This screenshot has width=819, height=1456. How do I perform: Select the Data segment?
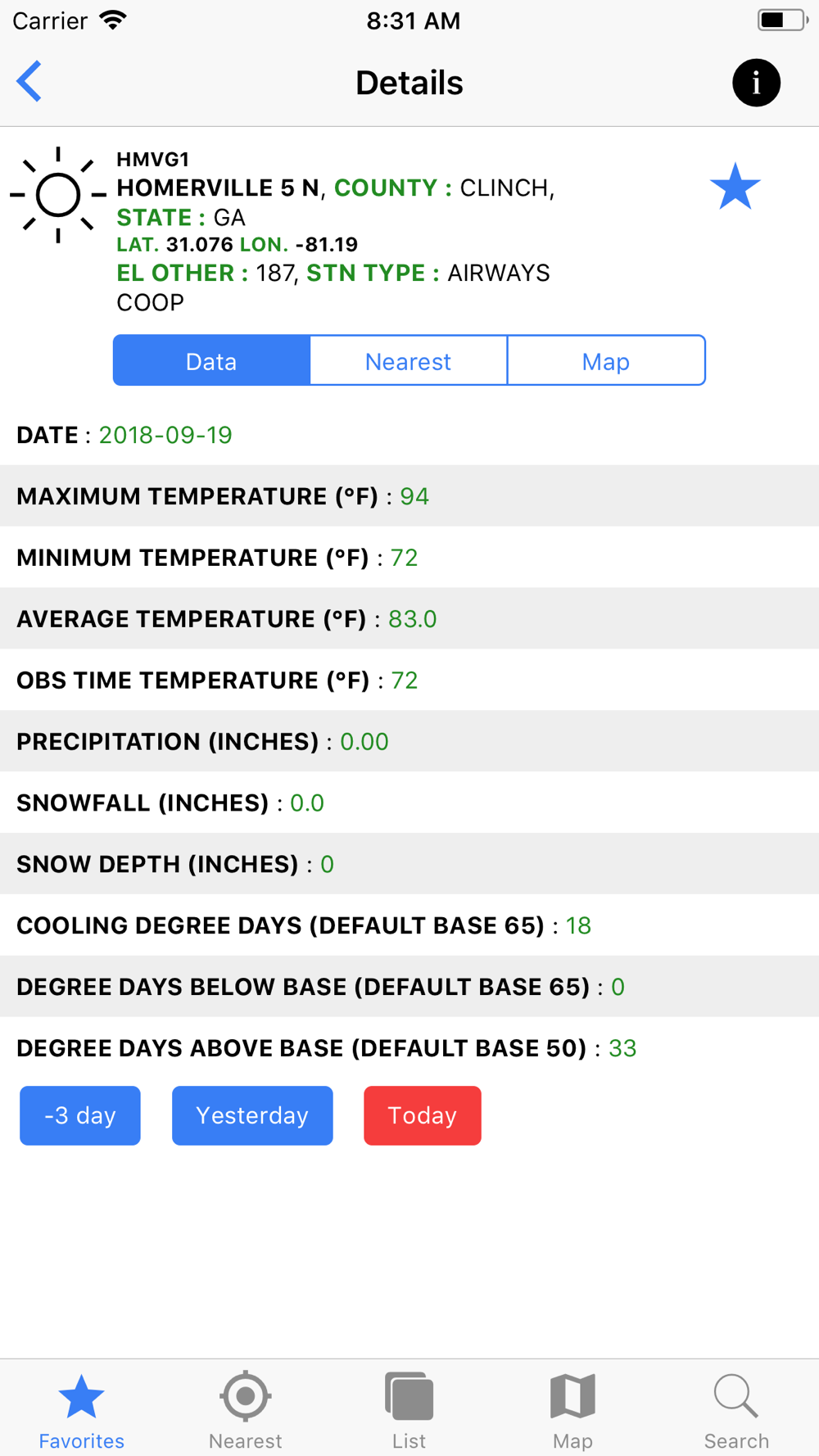pos(211,360)
